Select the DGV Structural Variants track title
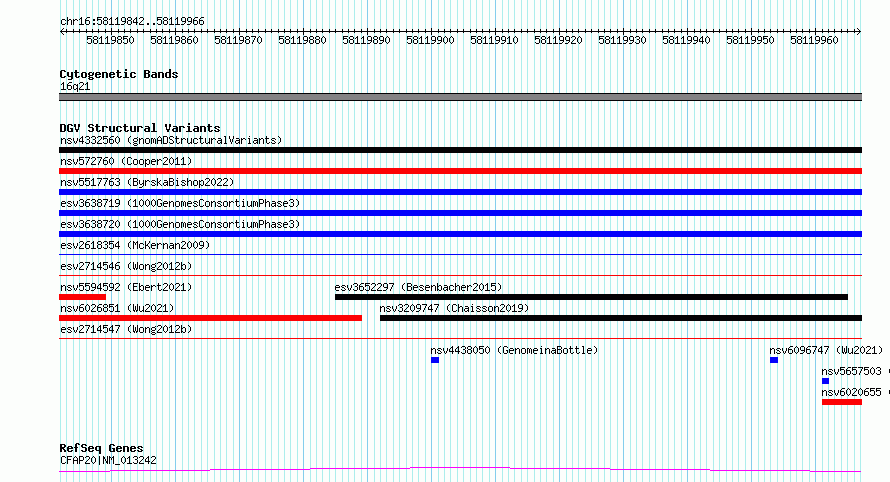 (140, 128)
